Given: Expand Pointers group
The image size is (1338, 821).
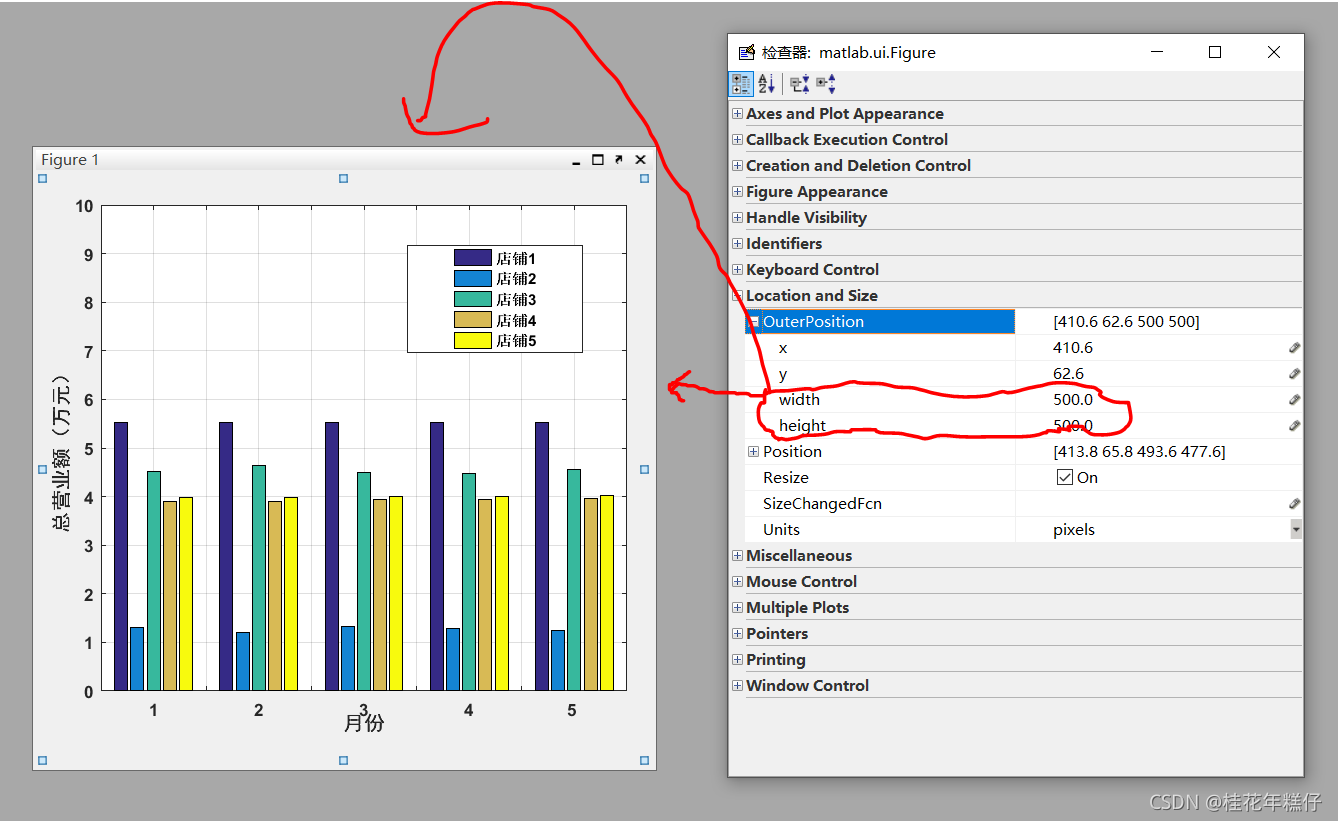Looking at the screenshot, I should [x=738, y=634].
